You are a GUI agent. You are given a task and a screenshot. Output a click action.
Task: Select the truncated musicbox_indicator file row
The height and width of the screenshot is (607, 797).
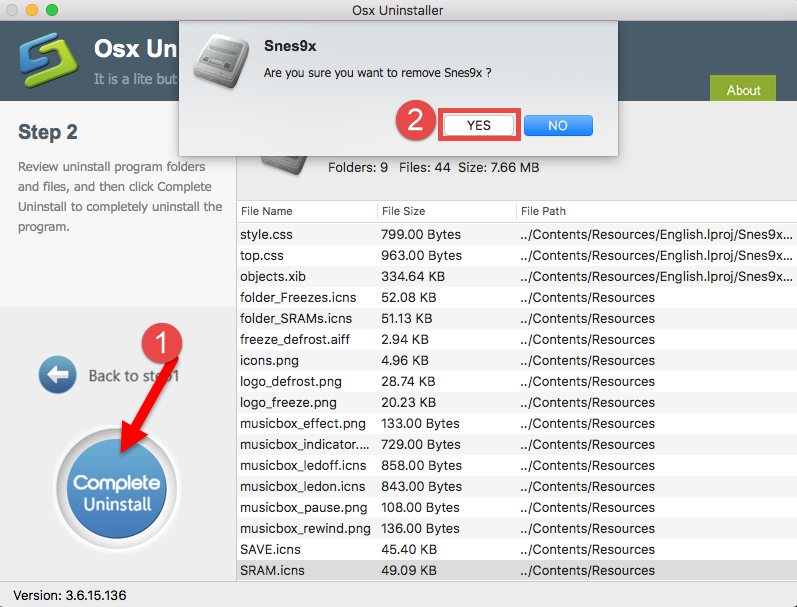(516, 444)
